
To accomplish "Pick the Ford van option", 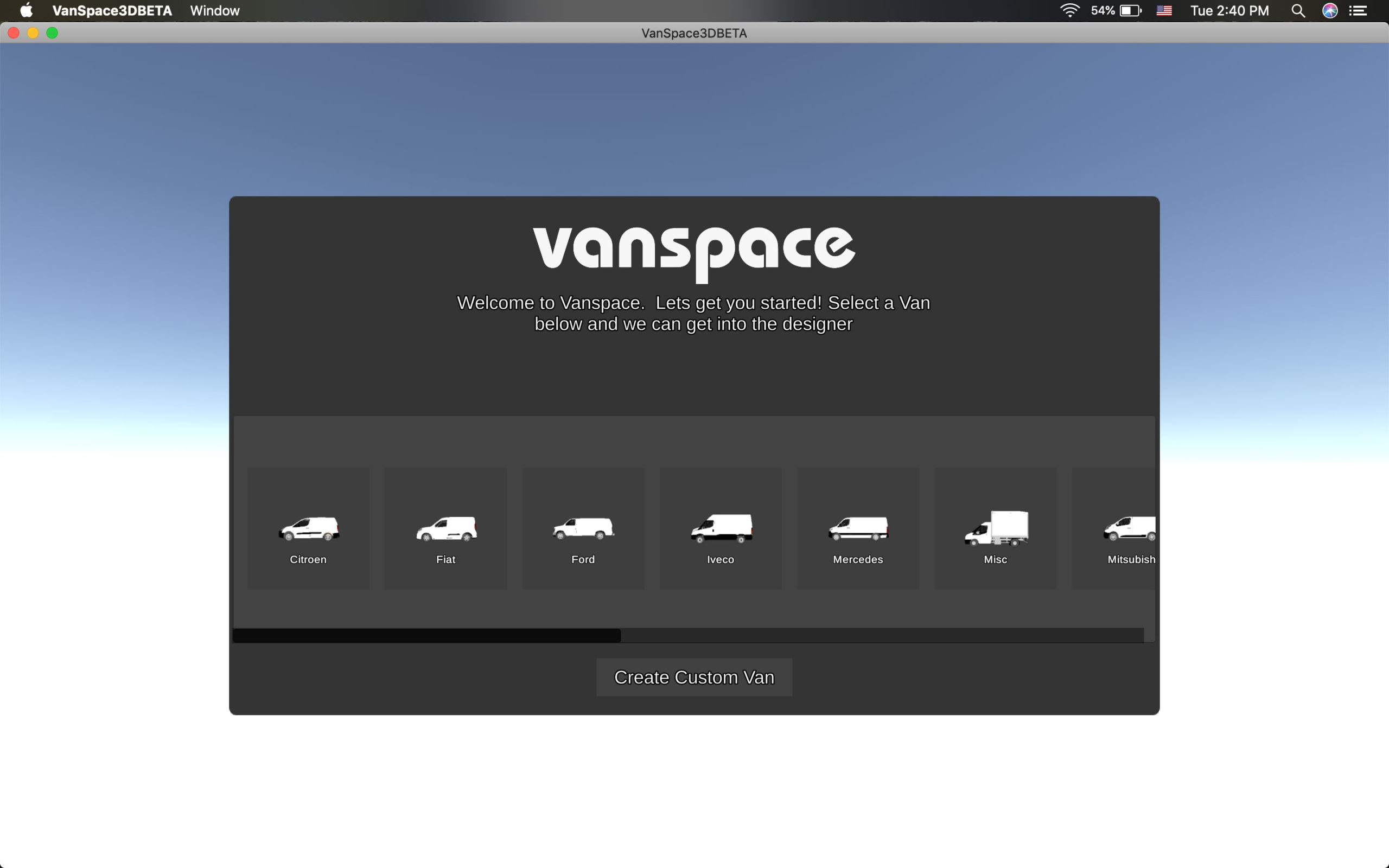I will [x=582, y=528].
